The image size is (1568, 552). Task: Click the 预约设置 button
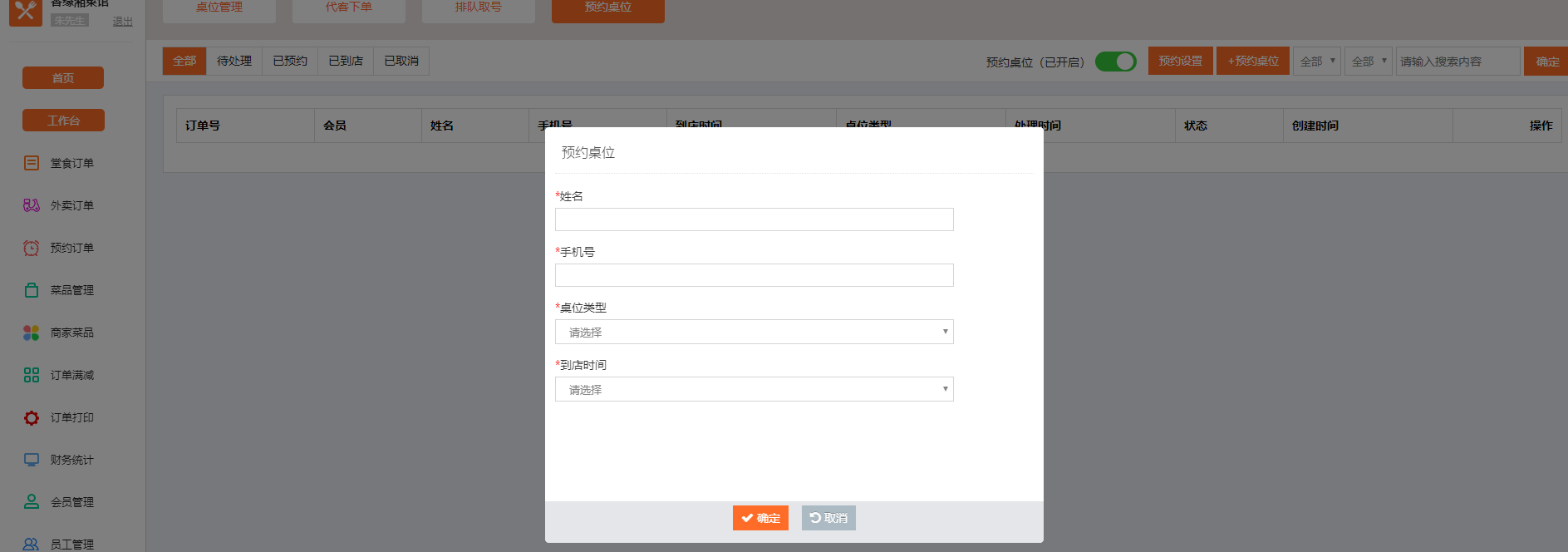tap(1180, 61)
